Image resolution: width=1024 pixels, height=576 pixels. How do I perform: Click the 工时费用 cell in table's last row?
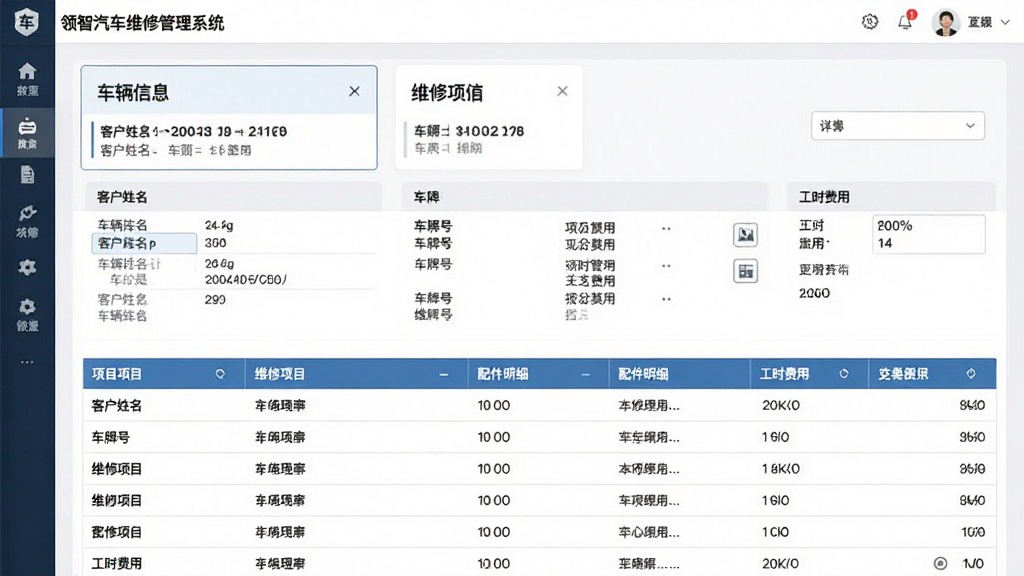tap(117, 563)
